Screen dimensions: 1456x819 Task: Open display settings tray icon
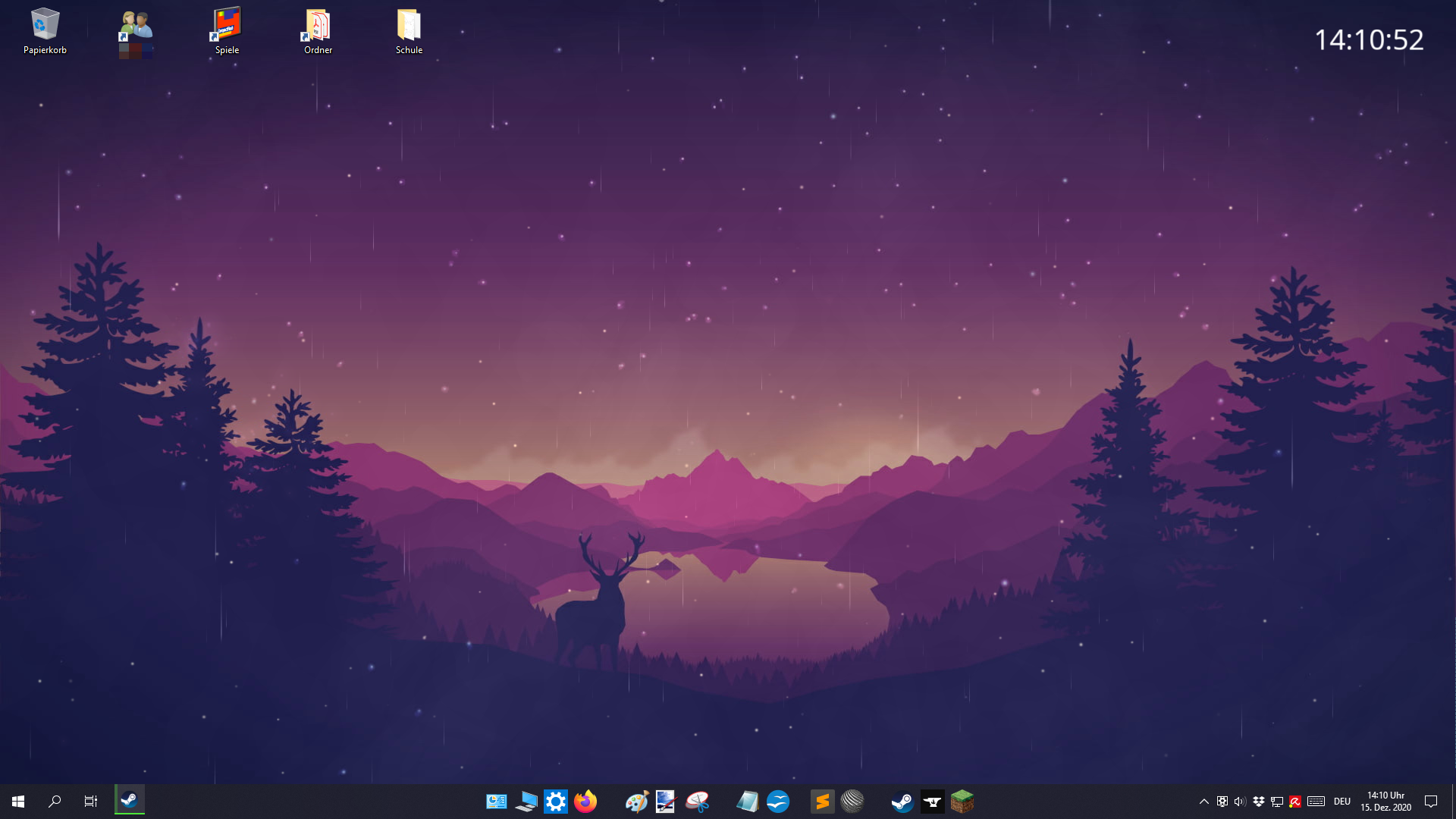[1222, 802]
